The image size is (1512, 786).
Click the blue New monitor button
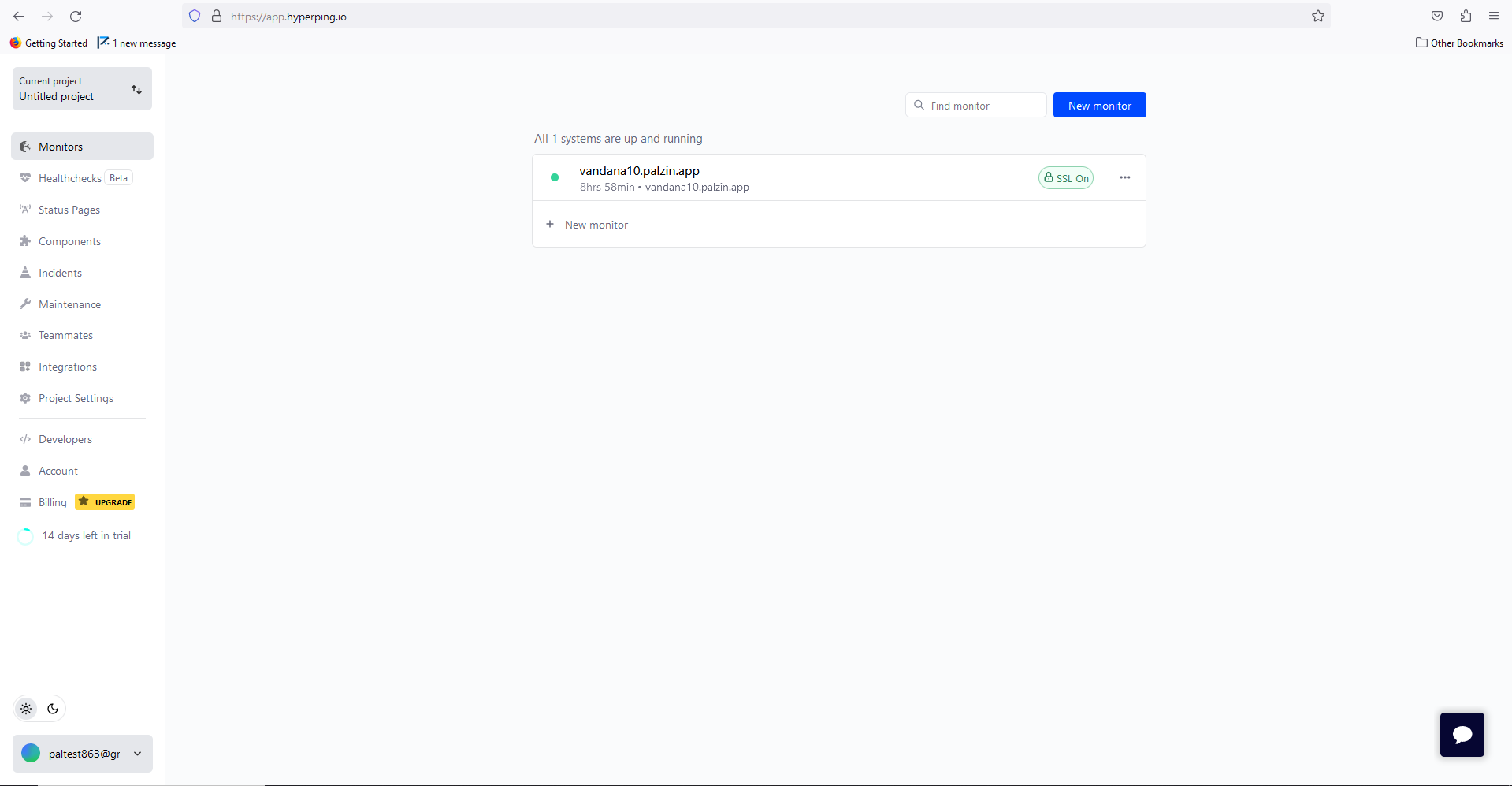point(1099,106)
